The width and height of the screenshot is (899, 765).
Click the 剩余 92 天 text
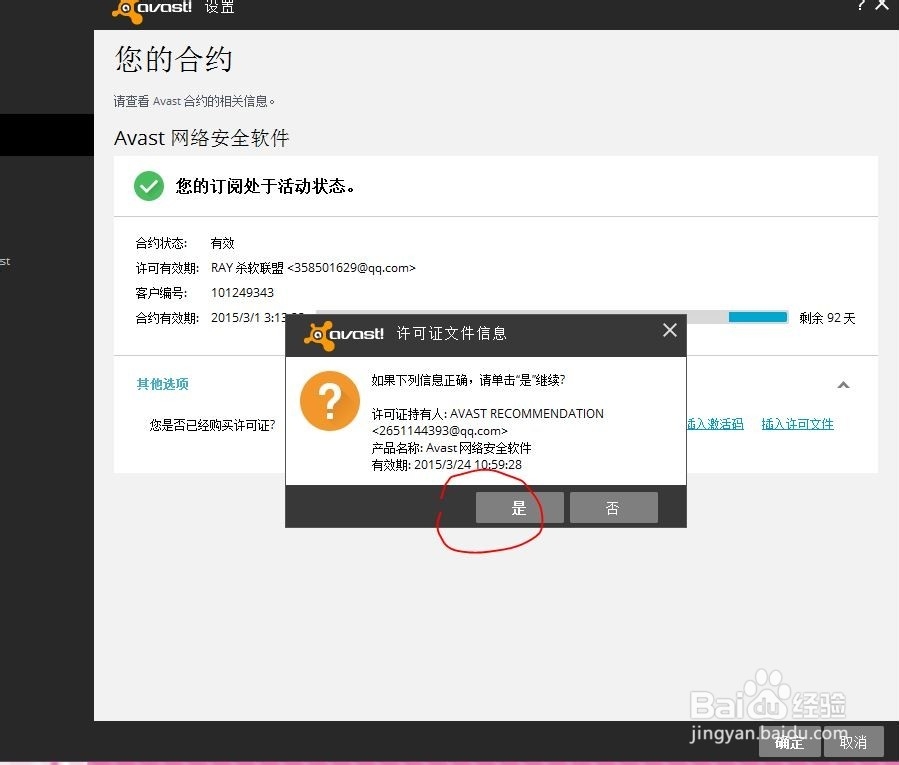pyautogui.click(x=827, y=318)
